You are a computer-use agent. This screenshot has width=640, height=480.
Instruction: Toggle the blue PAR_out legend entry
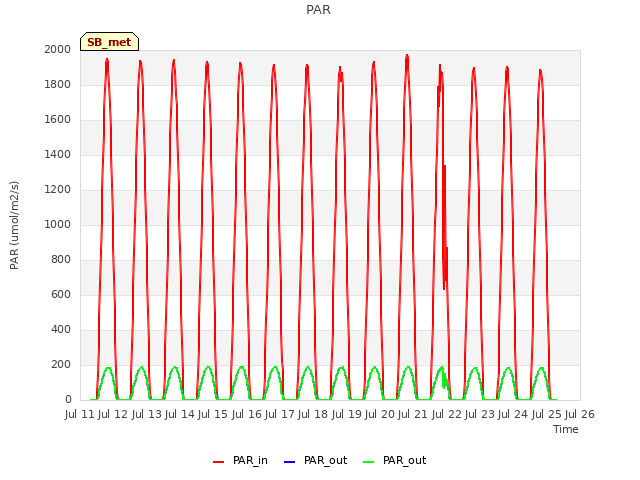pos(315,461)
